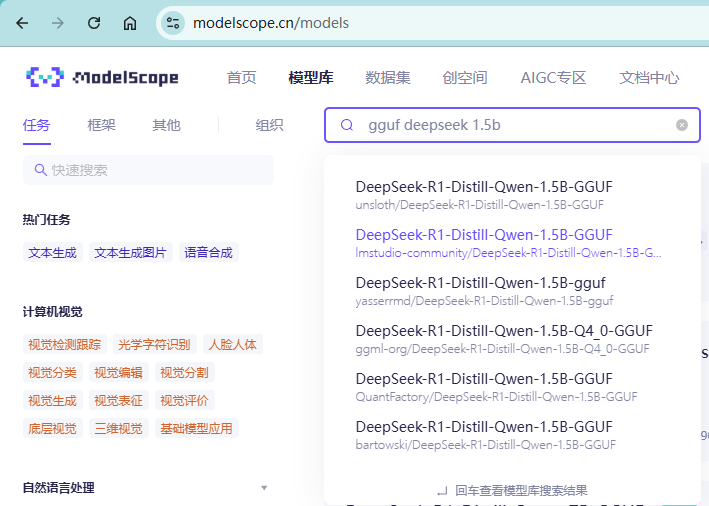Switch to 其他 filter tab

tap(166, 125)
